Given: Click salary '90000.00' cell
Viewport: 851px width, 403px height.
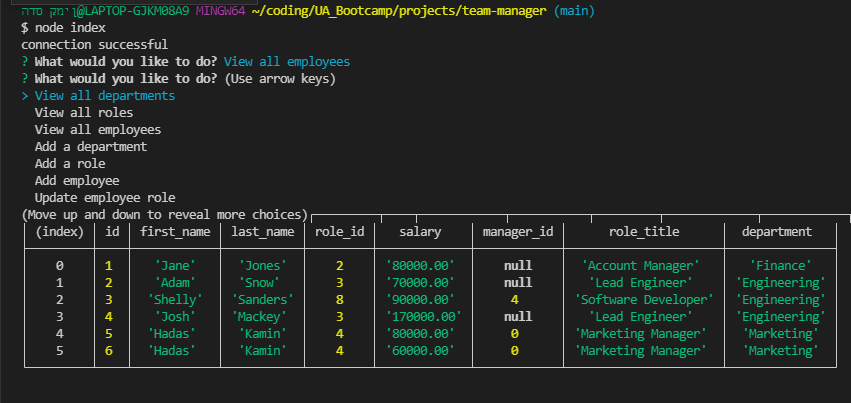Looking at the screenshot, I should (420, 299).
